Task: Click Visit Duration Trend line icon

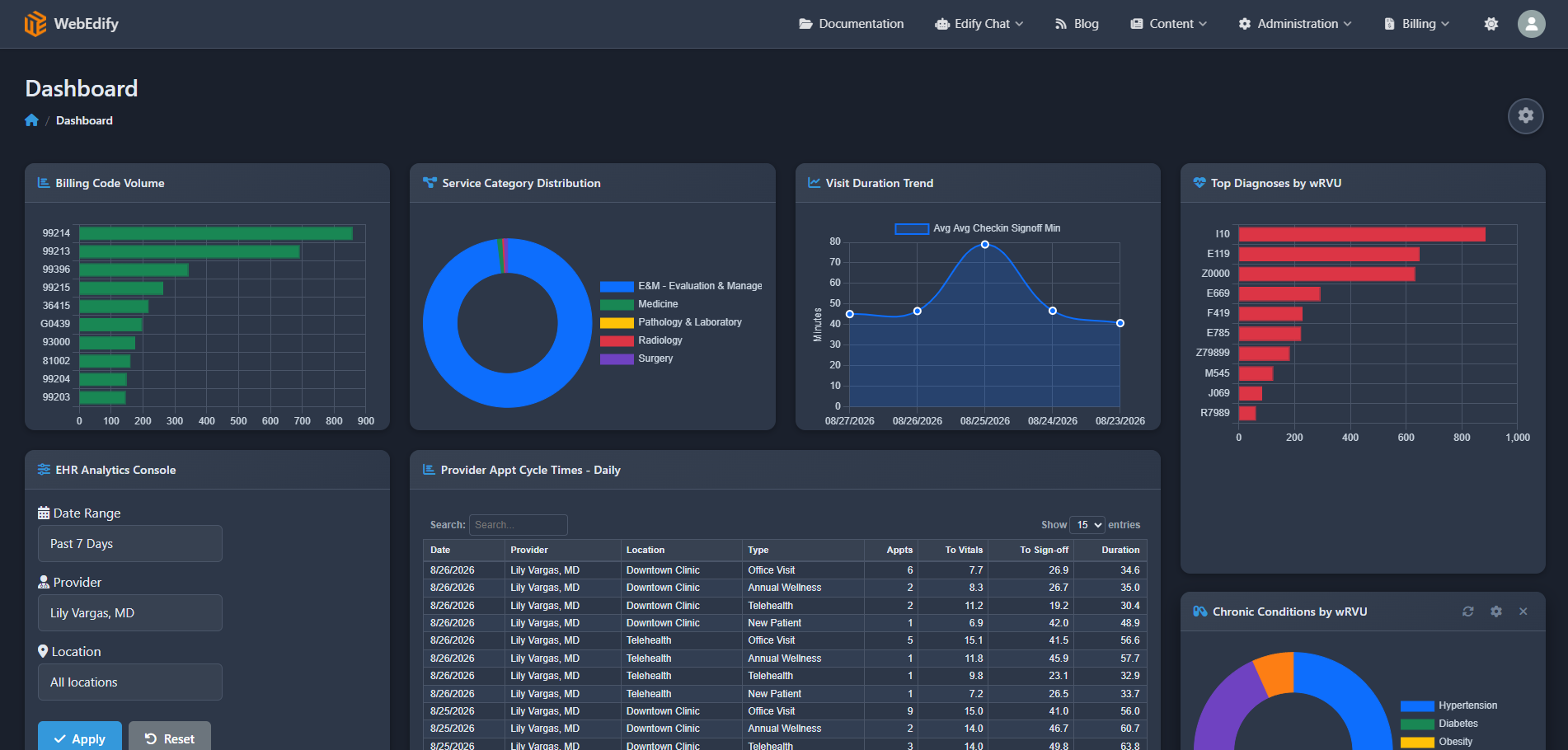Action: point(814,183)
